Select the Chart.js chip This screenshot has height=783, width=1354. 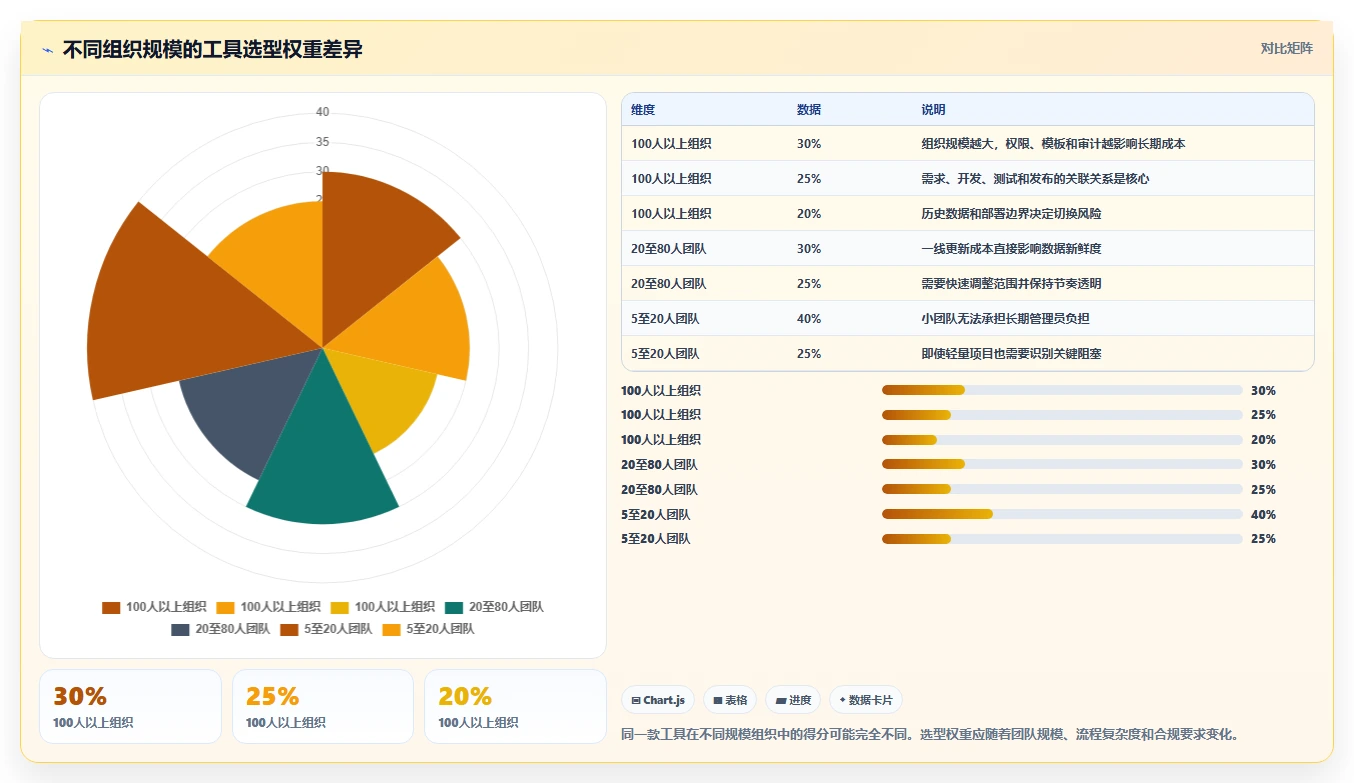(x=658, y=700)
